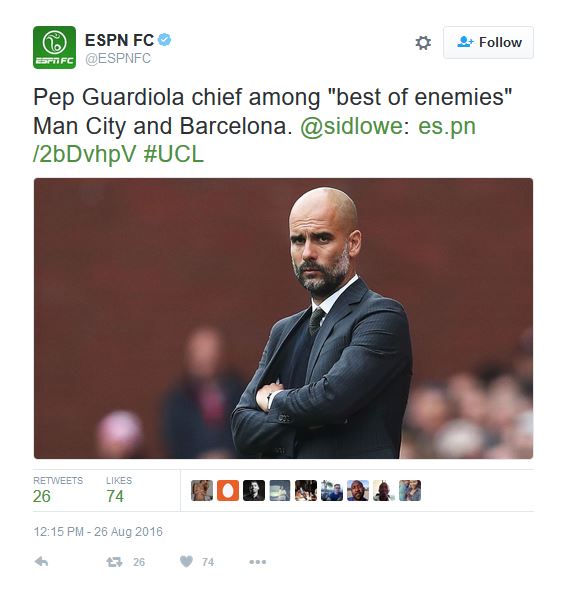This screenshot has width=569, height=599.
Task: Click the ESPN FC profile avatar logo
Action: click(54, 47)
